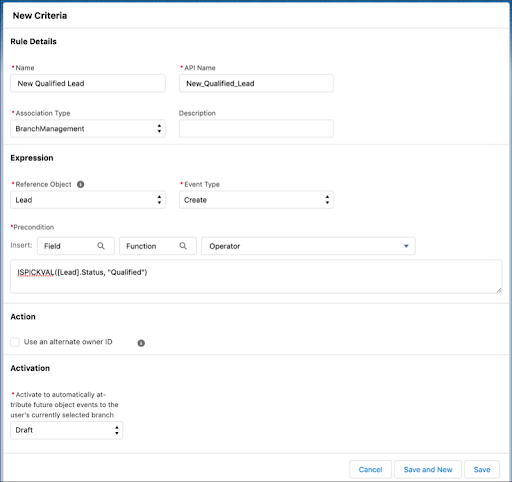Click the Save and New button
Viewport: 512px width, 482px height.
(428, 470)
